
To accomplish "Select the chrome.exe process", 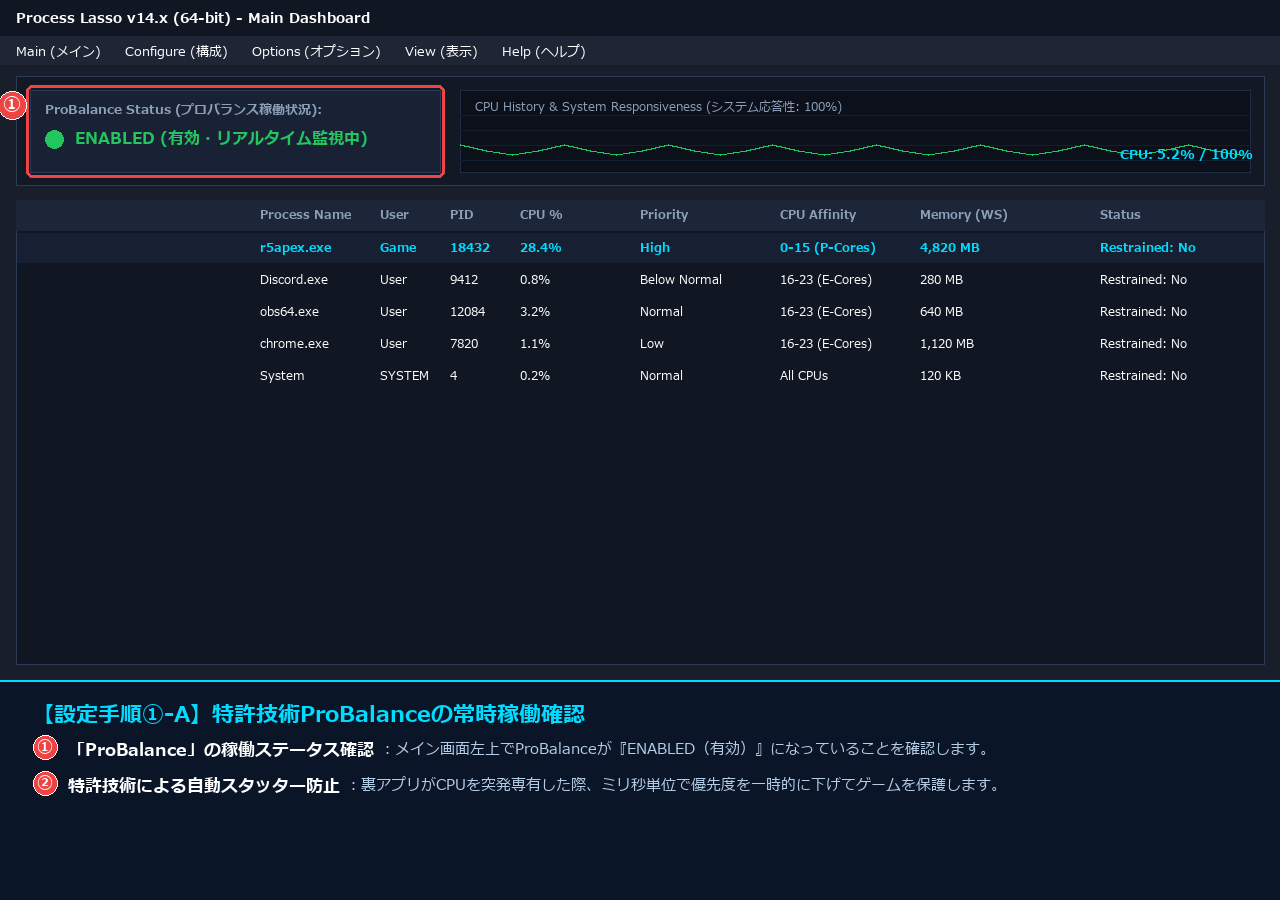I will click(x=294, y=344).
